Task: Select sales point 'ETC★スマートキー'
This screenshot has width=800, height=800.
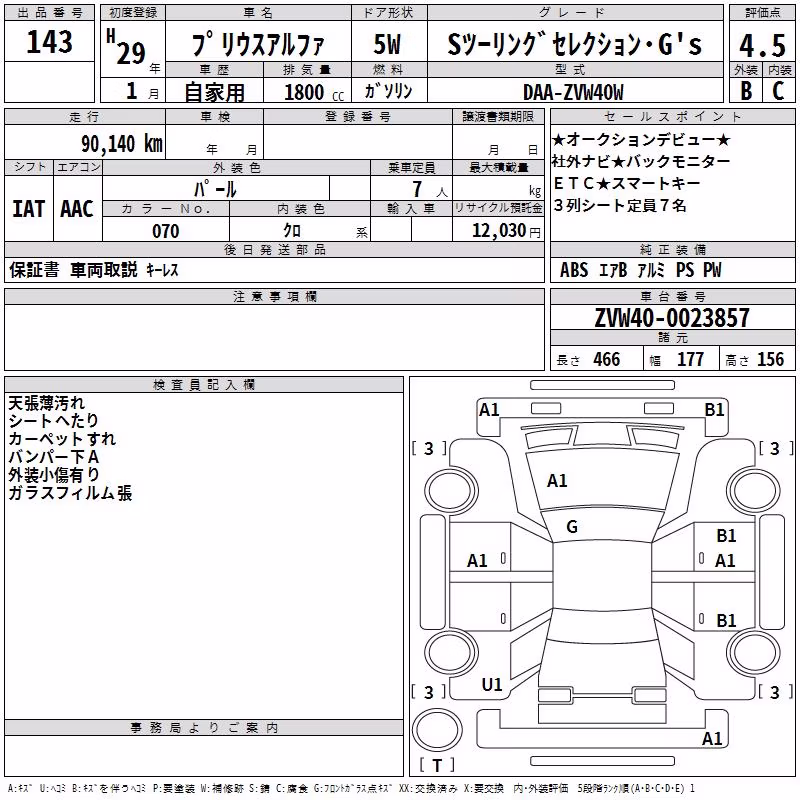Action: 627,183
